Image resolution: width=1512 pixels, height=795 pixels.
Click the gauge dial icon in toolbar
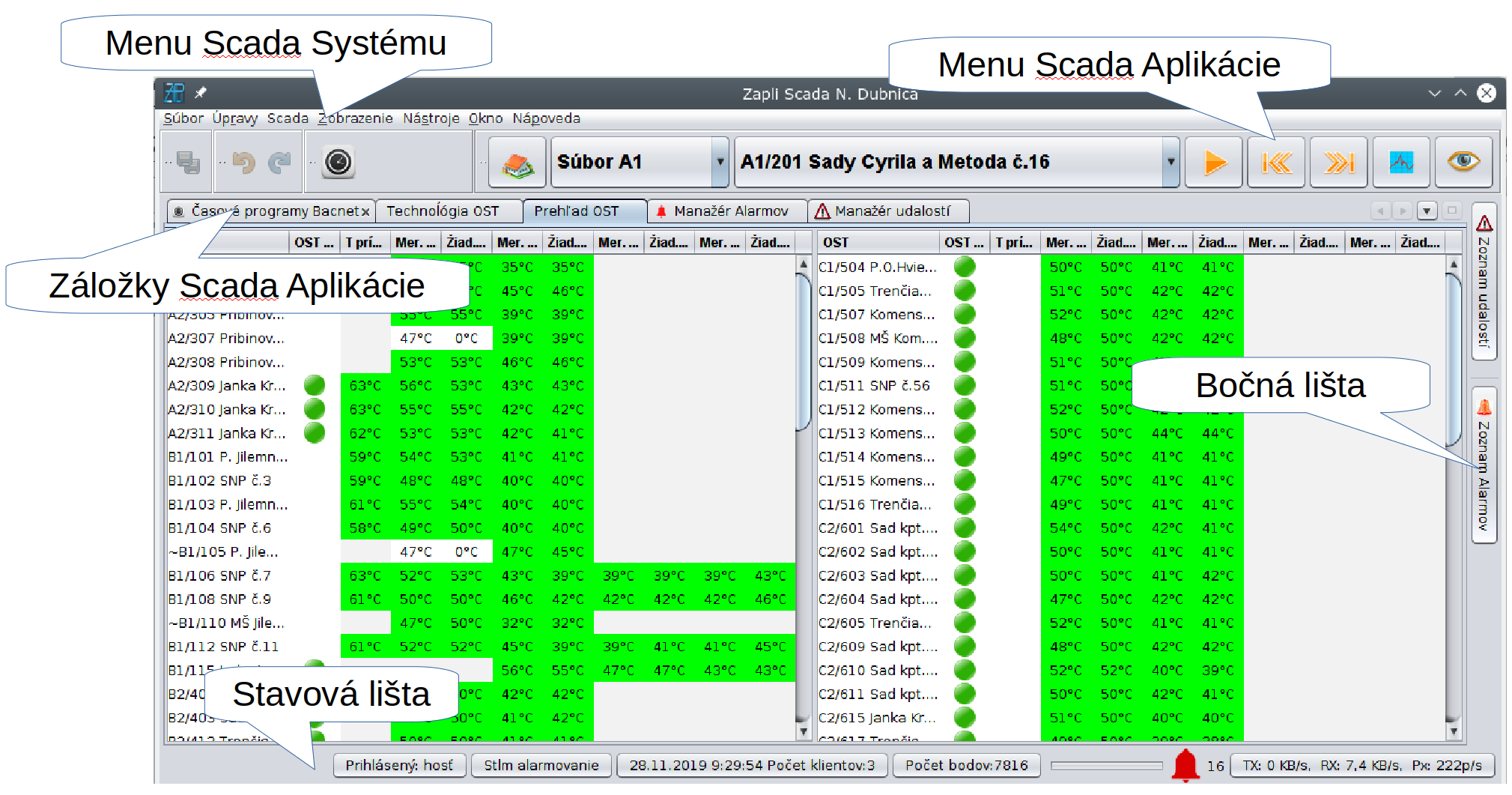pos(338,162)
